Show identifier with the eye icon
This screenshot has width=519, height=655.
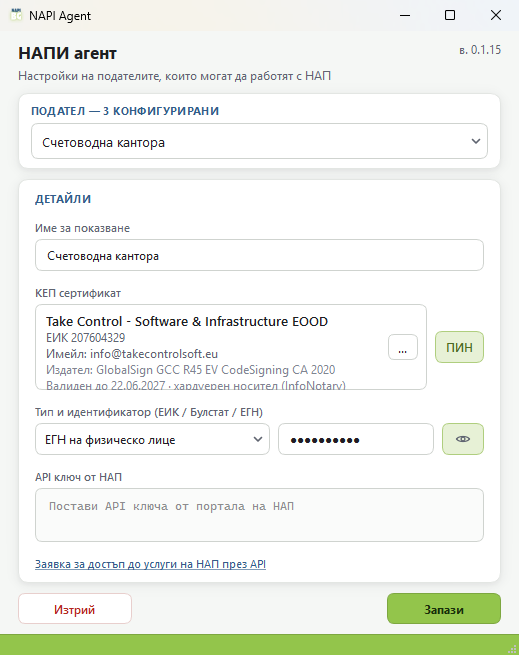(463, 439)
